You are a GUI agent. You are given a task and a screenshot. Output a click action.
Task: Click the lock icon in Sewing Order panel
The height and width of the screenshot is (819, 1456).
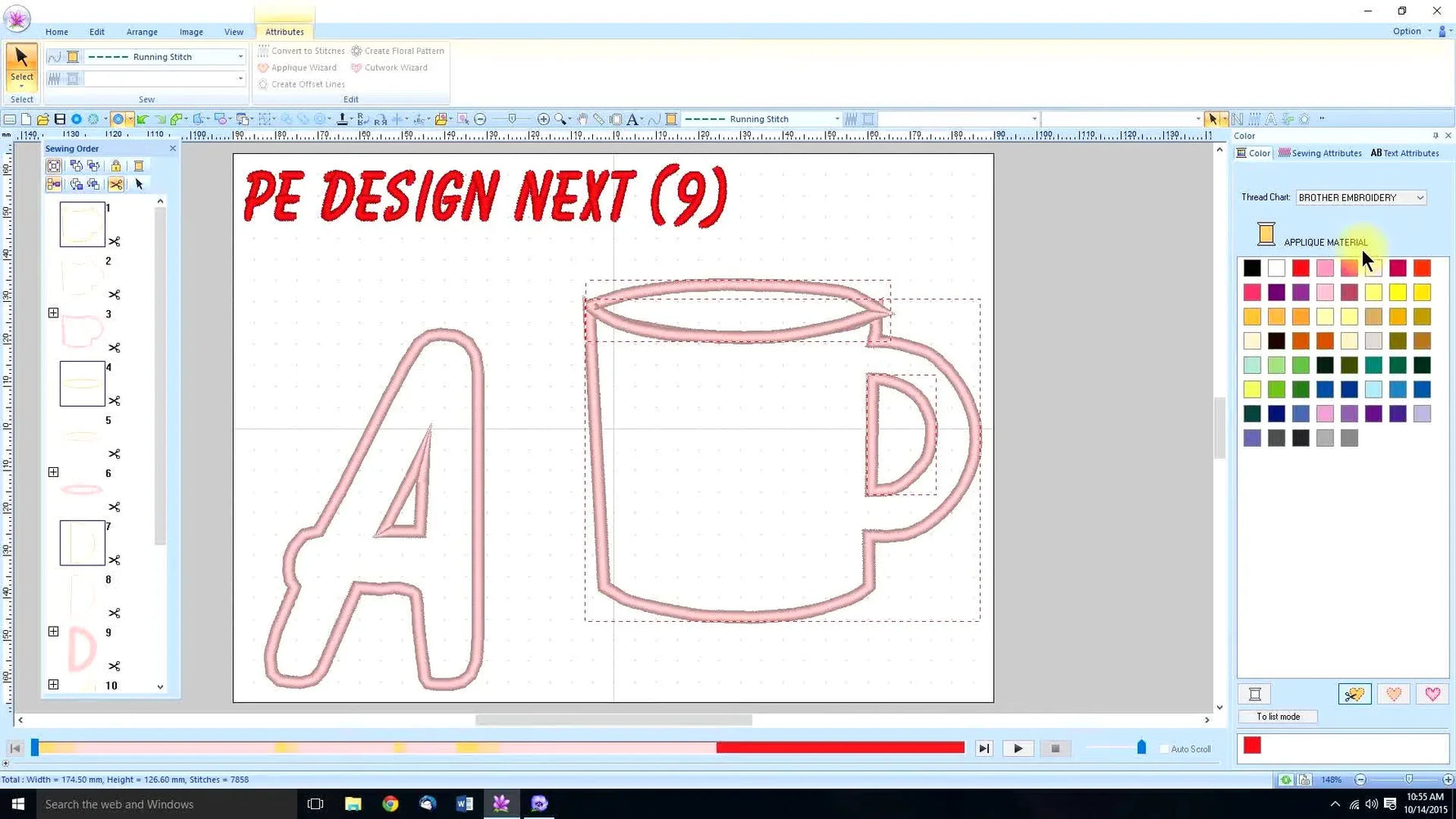tap(116, 166)
